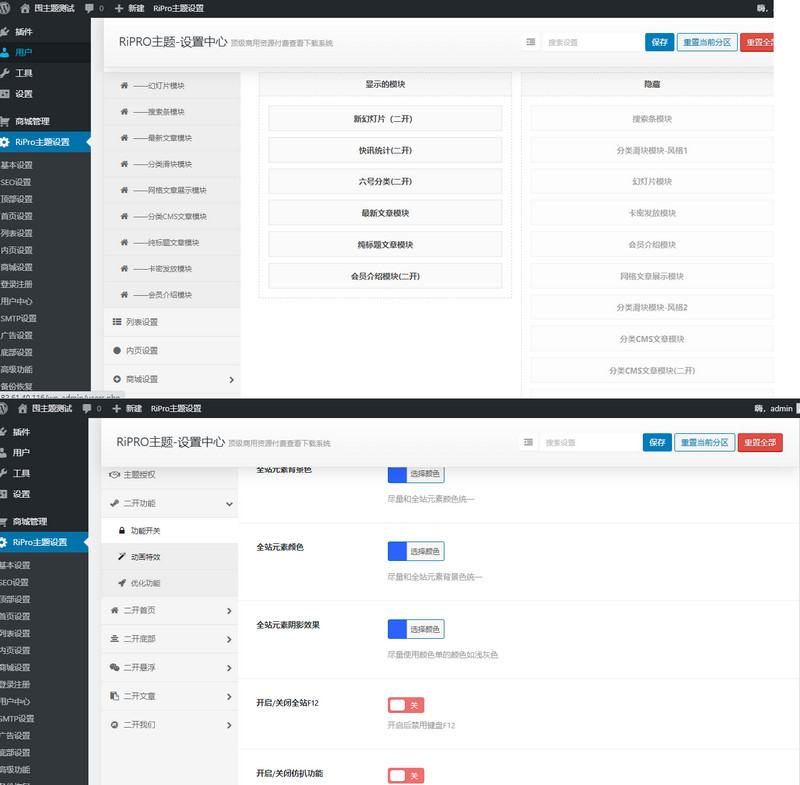800x785 pixels.
Task: Click the expand-all icon in lower screenshot header
Action: [528, 442]
